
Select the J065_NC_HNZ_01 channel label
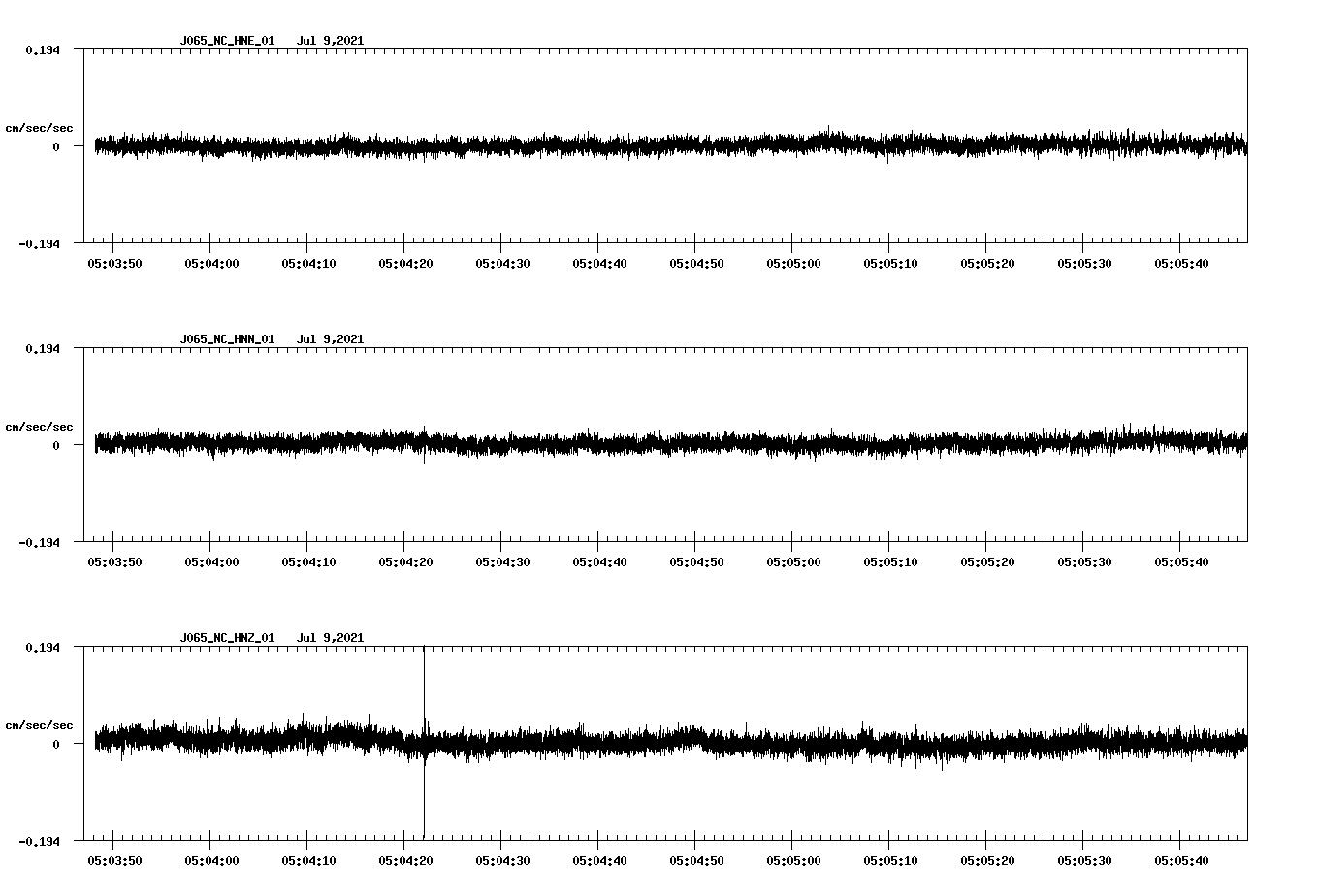226,638
